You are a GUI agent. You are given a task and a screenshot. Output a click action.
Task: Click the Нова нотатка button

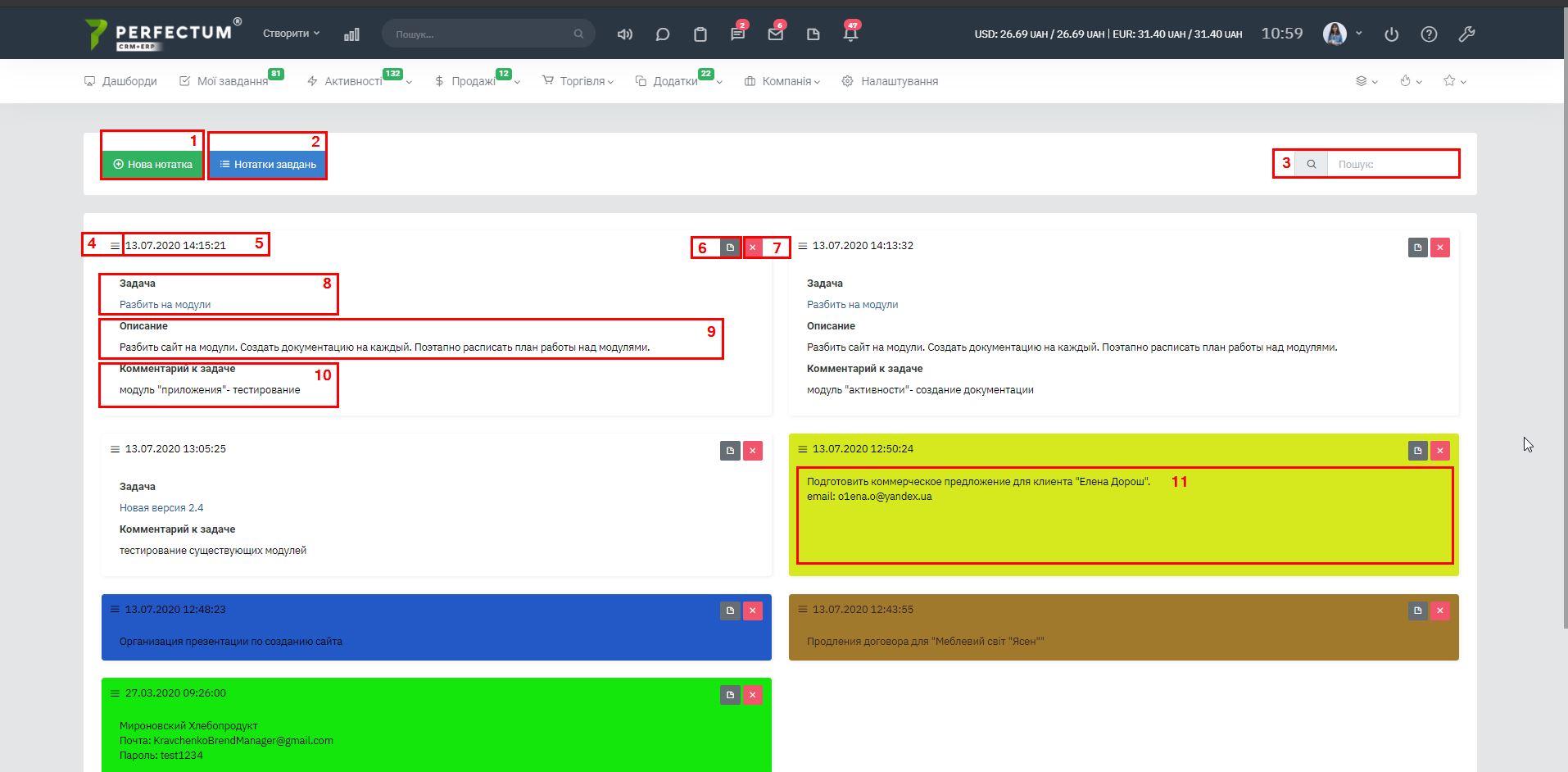pyautogui.click(x=152, y=165)
